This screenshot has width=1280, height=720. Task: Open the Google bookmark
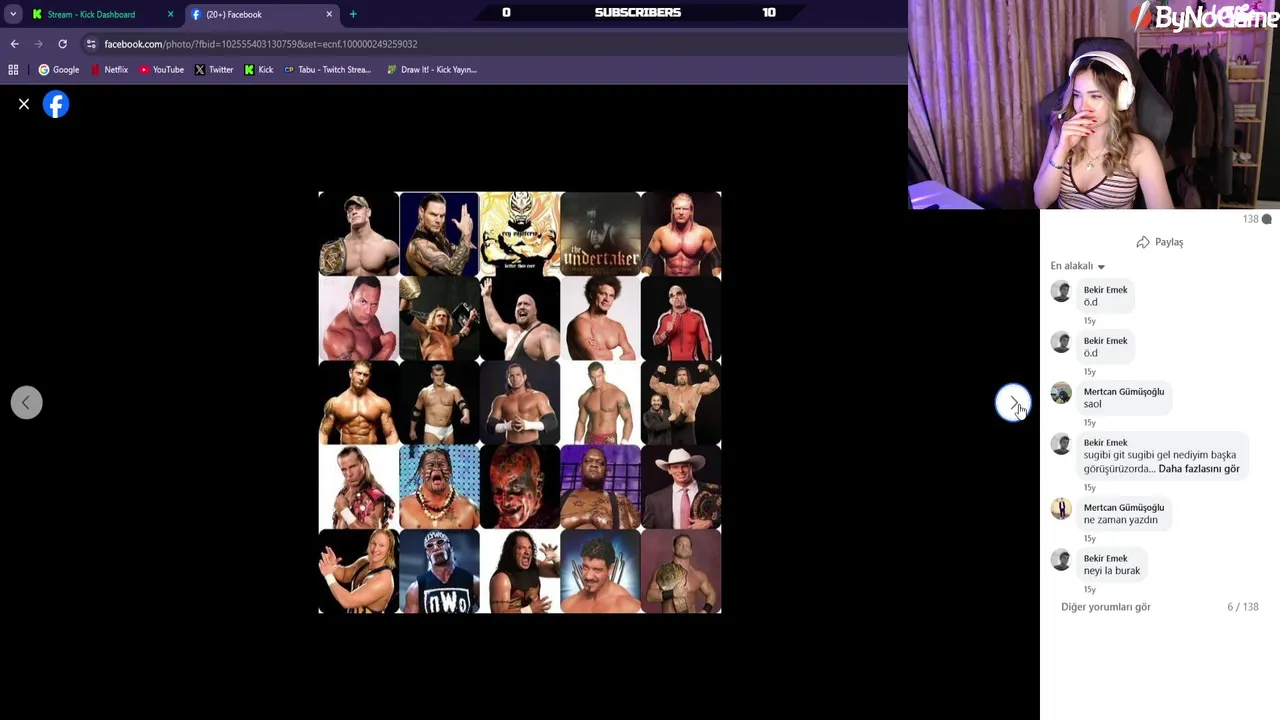58,70
